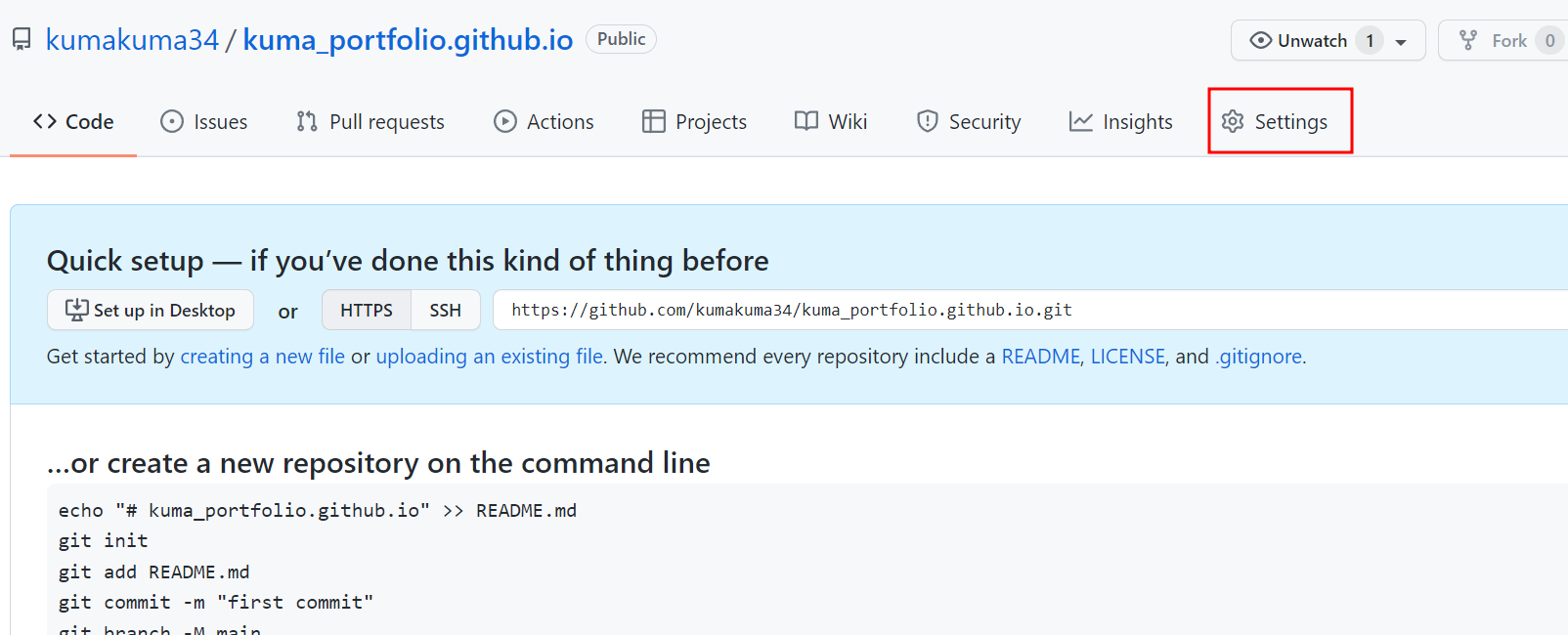Image resolution: width=1568 pixels, height=635 pixels.
Task: Click the Set up in Desktop button
Action: (x=151, y=310)
